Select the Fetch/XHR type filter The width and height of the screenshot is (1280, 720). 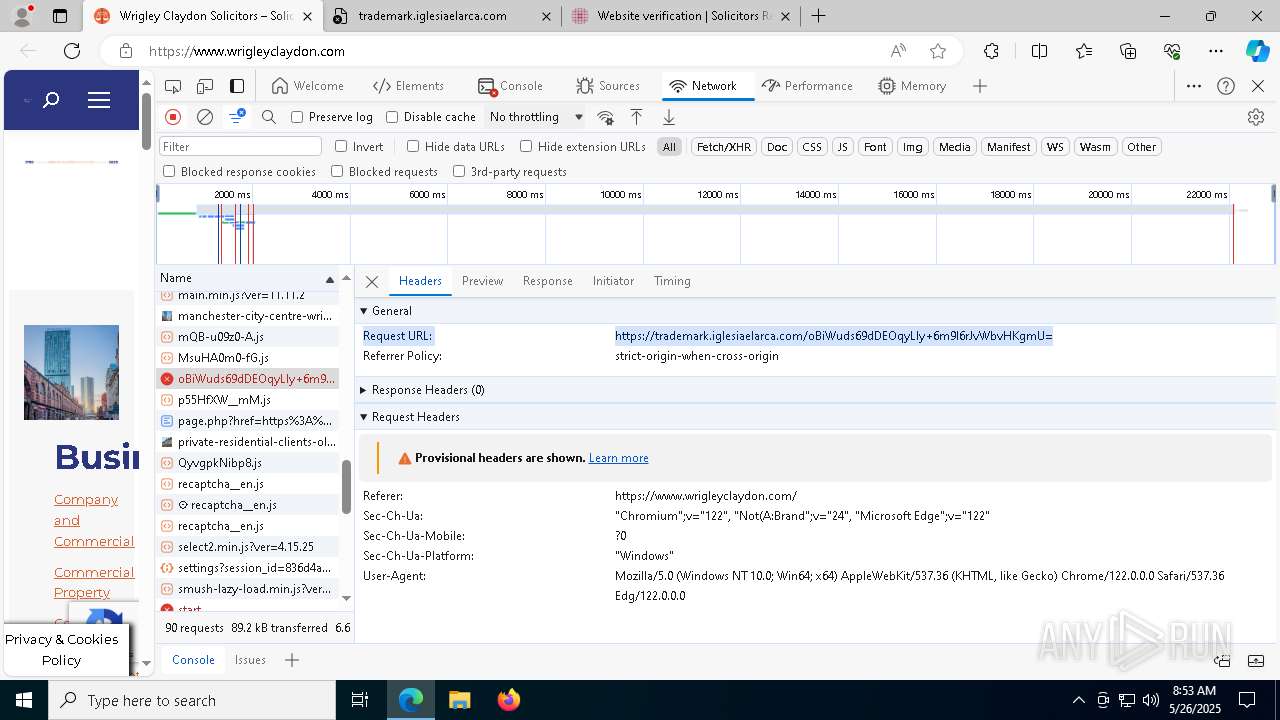coord(723,147)
